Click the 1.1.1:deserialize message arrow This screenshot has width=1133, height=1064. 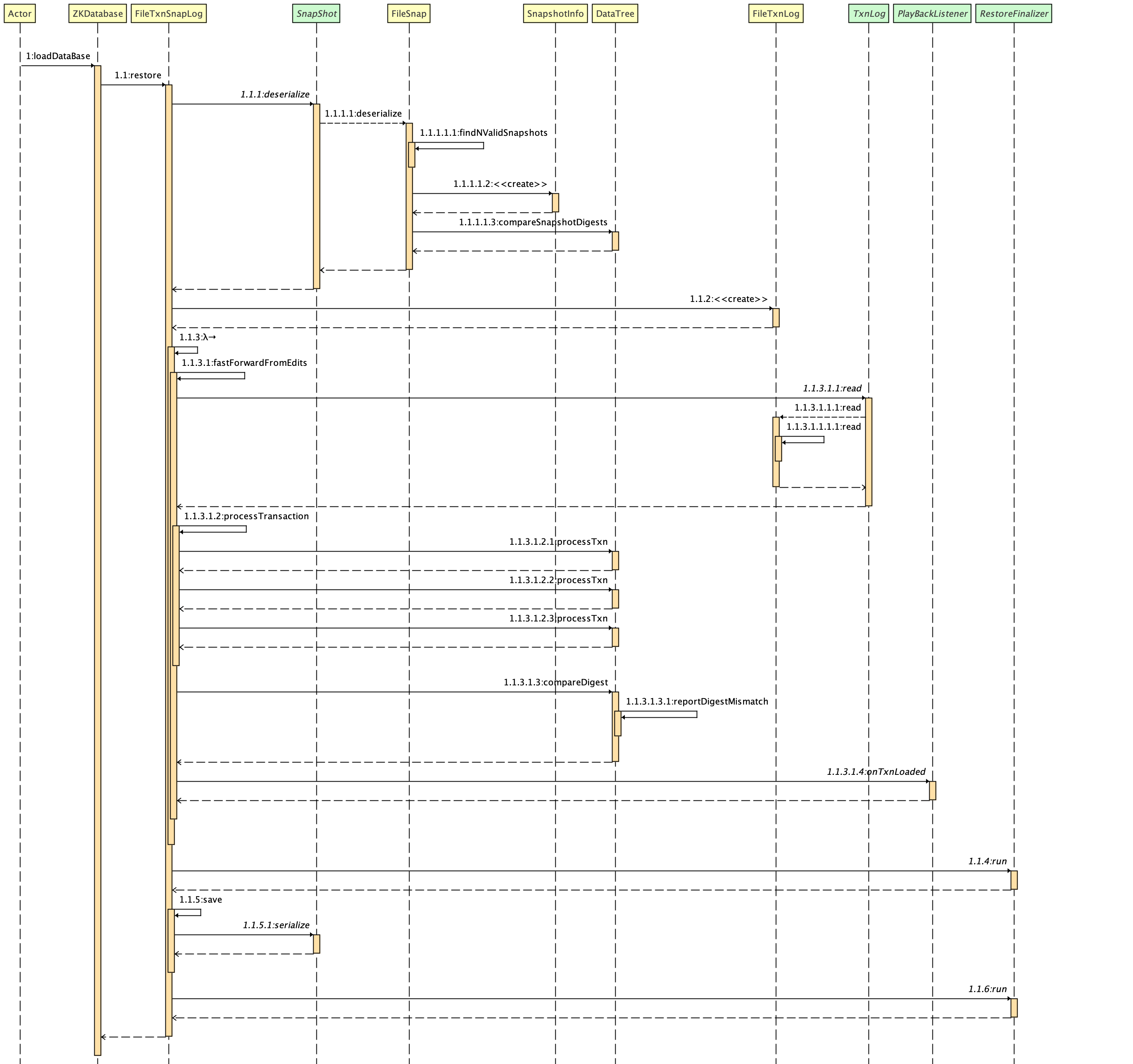pyautogui.click(x=244, y=103)
